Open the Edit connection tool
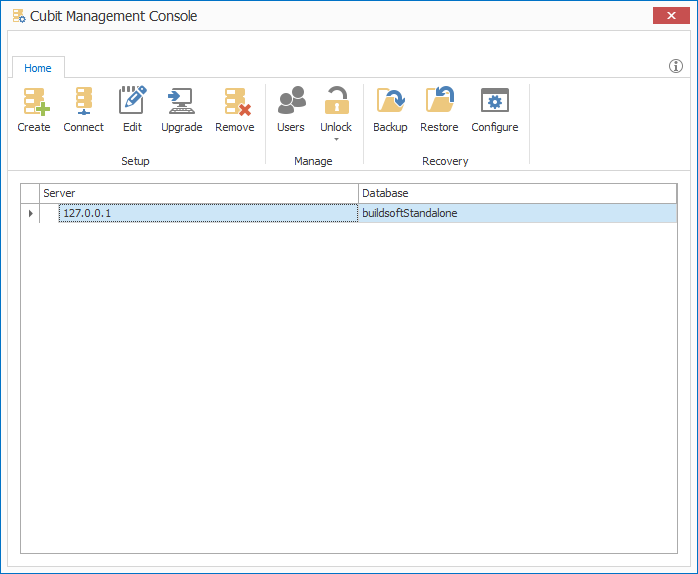 tap(132, 102)
